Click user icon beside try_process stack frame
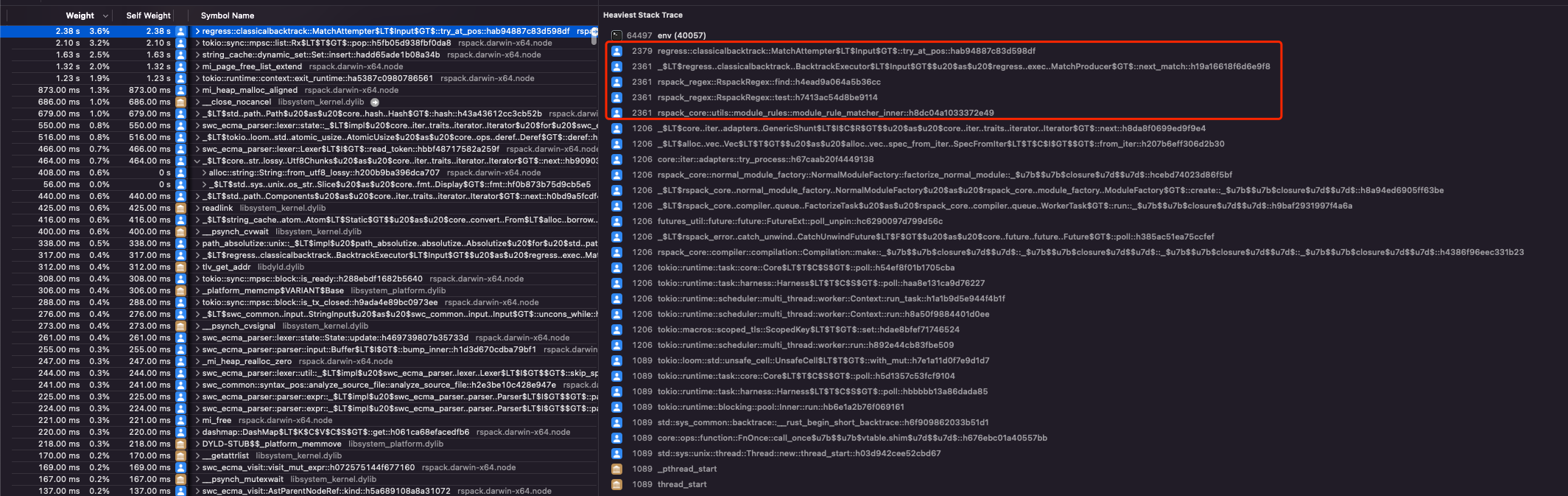The width and height of the screenshot is (1568, 496). point(616,159)
